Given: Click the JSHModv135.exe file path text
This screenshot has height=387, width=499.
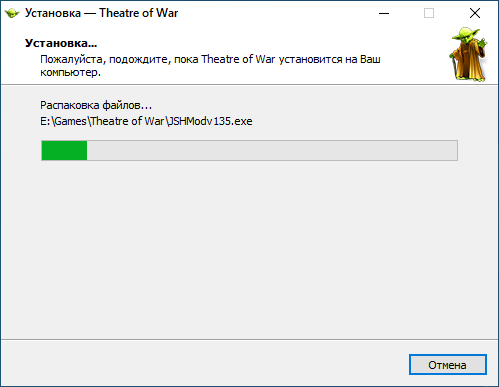Looking at the screenshot, I should [x=210, y=121].
